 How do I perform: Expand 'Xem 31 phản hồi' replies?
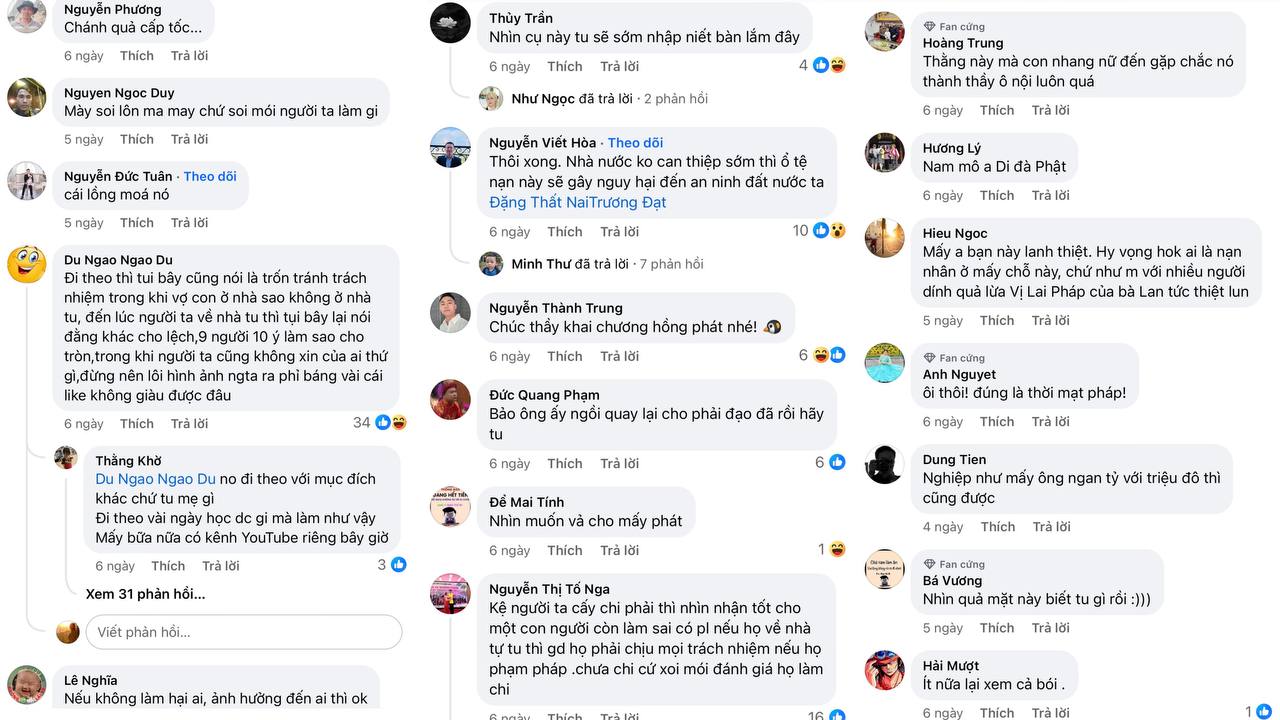click(x=145, y=594)
